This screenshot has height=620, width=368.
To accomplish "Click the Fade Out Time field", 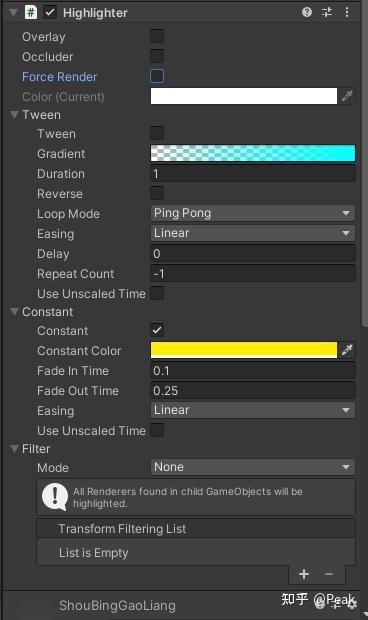I will click(253, 391).
